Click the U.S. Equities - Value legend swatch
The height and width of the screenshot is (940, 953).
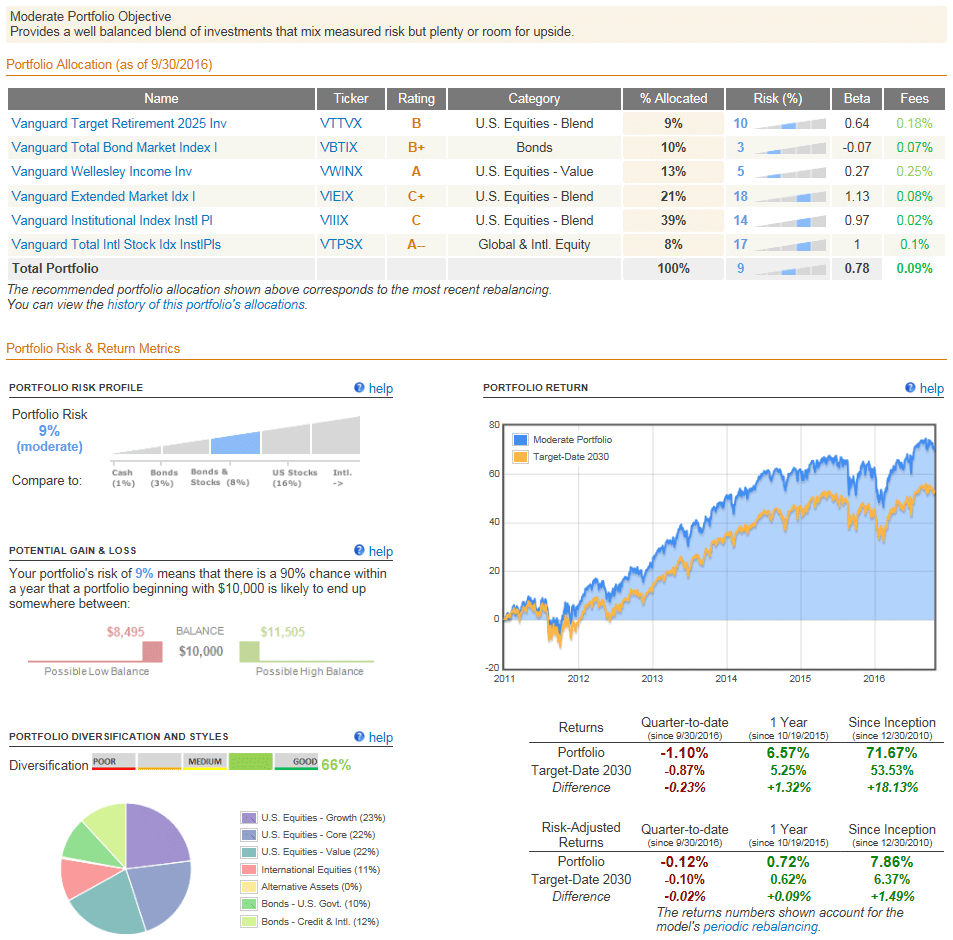pos(249,852)
